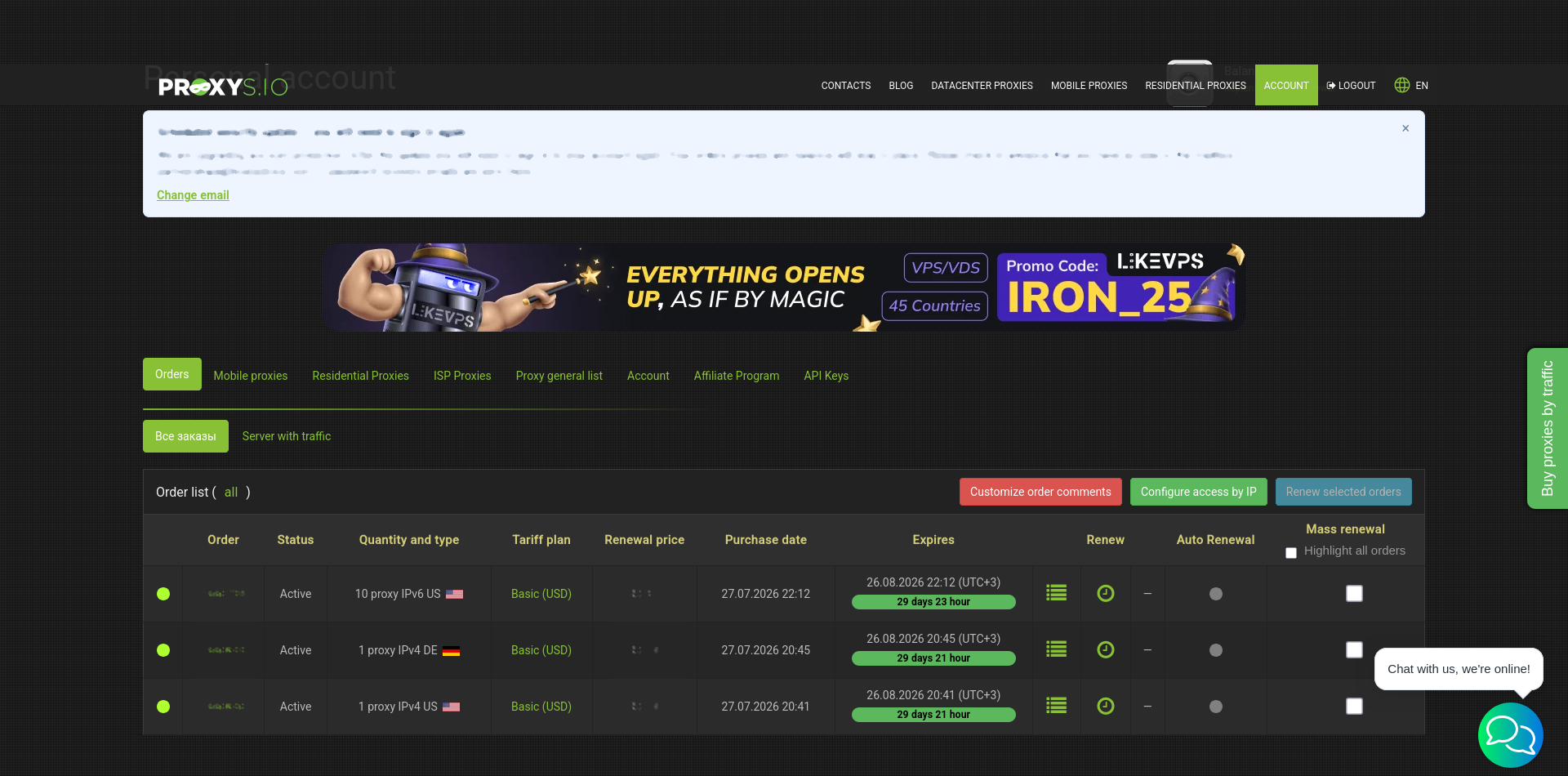
Task: Click renew clock icon for IPv6 US order
Action: click(1105, 593)
